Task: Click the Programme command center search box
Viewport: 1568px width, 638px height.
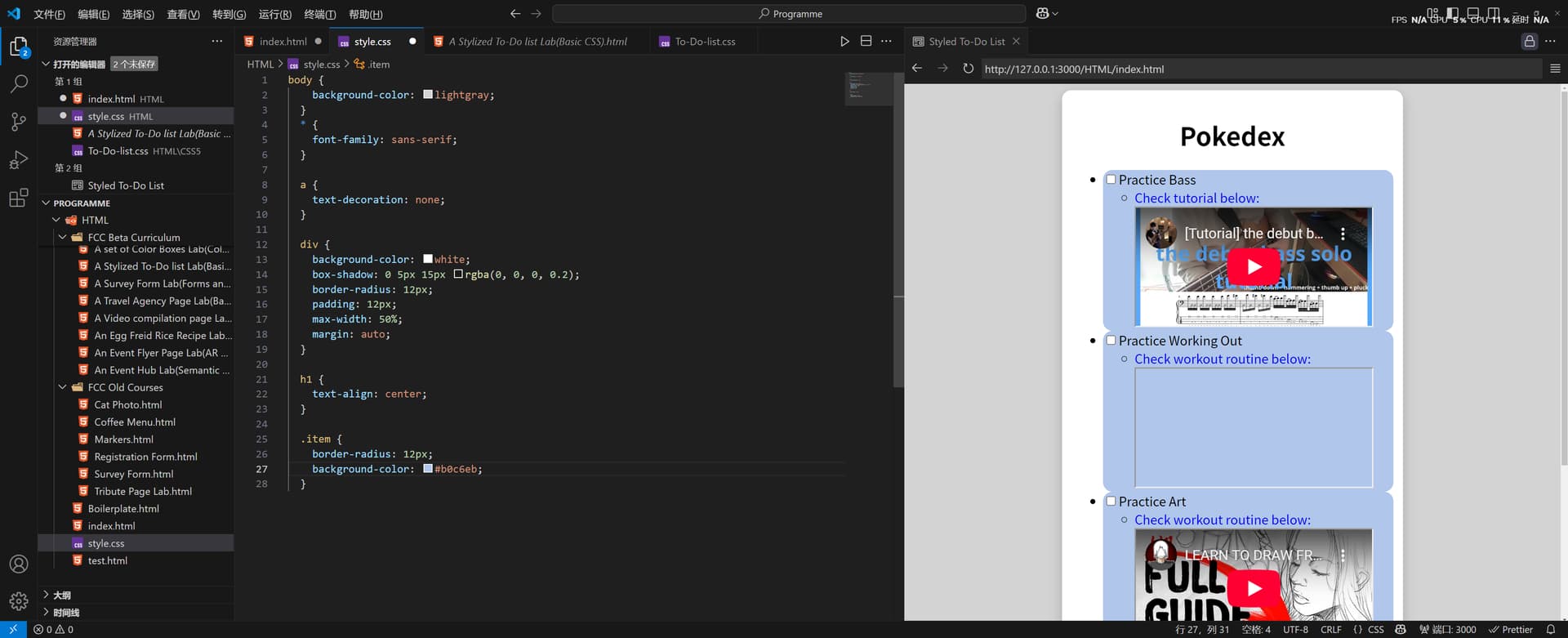Action: (789, 14)
